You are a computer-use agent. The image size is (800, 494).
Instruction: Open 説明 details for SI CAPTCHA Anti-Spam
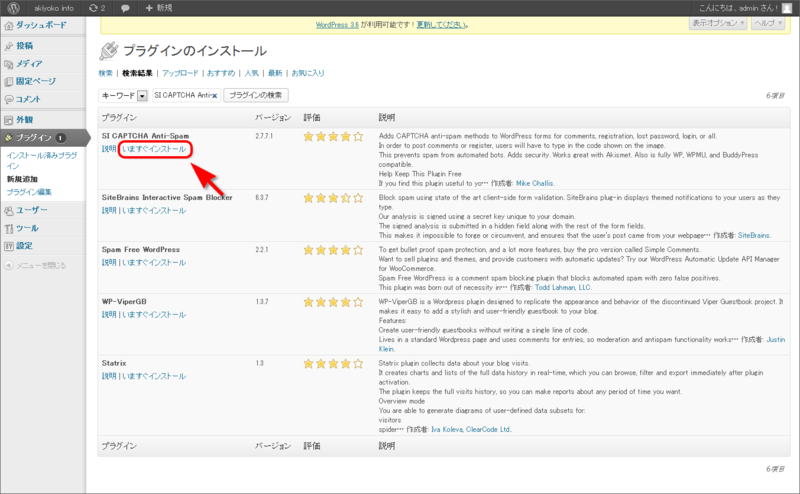point(109,149)
